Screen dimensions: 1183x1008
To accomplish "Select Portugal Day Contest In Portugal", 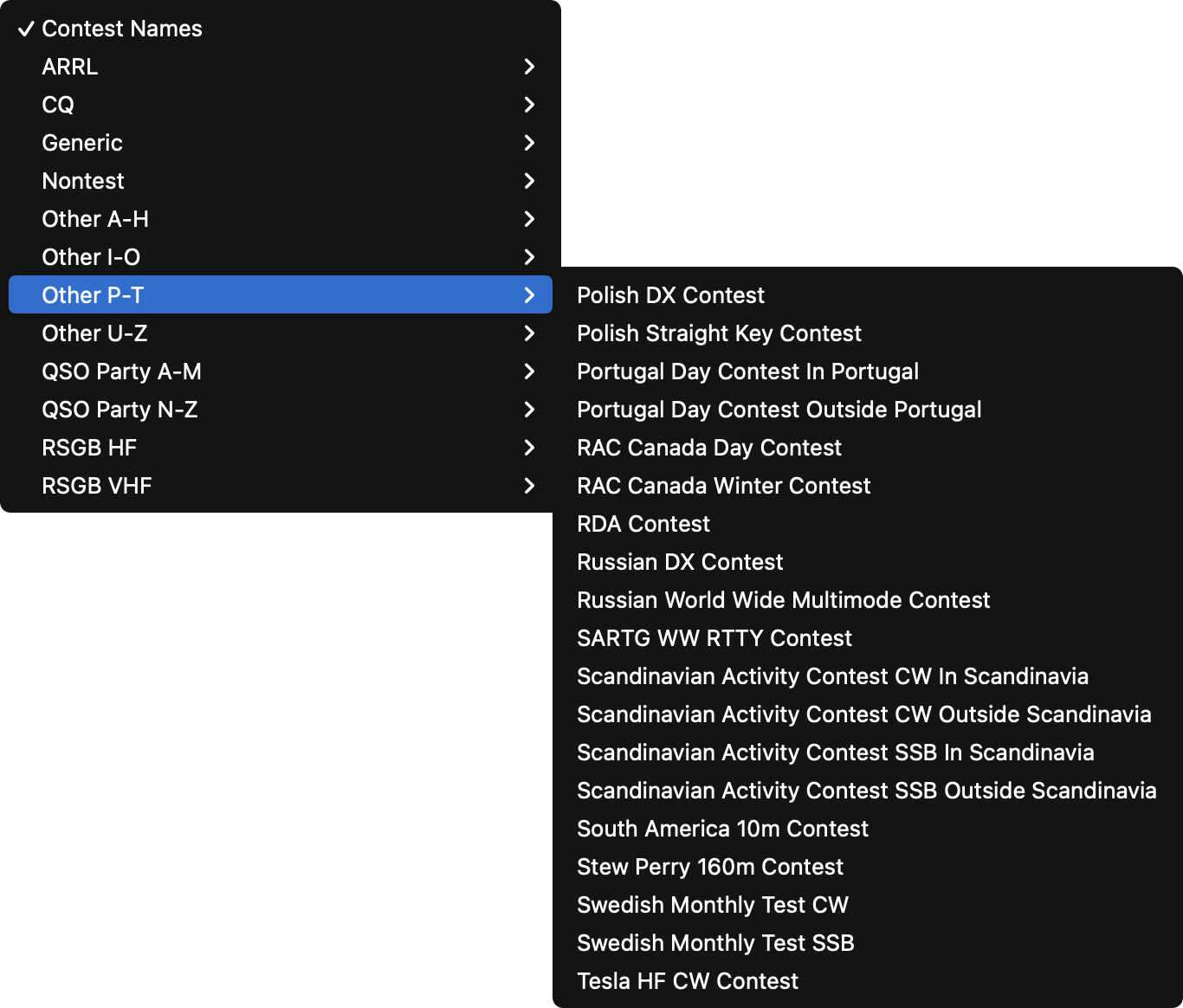I will (x=868, y=372).
